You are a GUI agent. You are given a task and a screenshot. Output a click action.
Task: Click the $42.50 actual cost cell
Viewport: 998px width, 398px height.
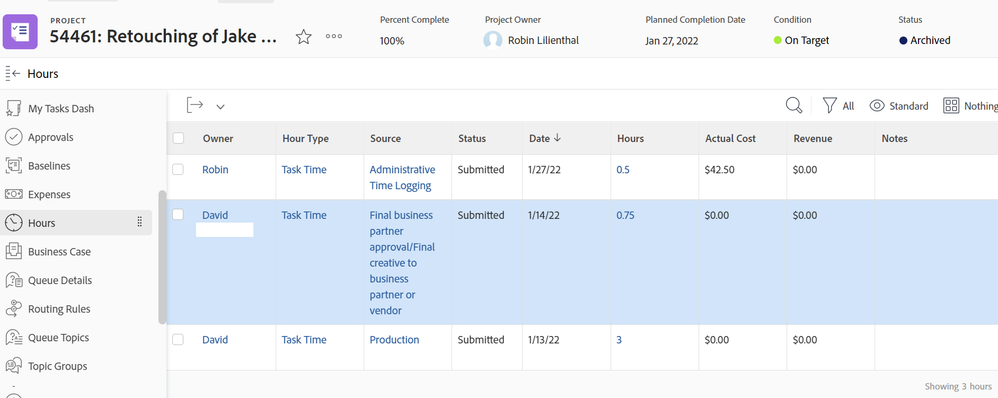point(719,170)
